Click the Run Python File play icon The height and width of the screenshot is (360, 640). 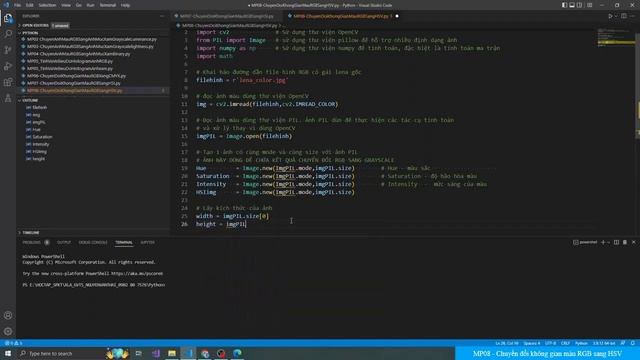click(x=610, y=16)
